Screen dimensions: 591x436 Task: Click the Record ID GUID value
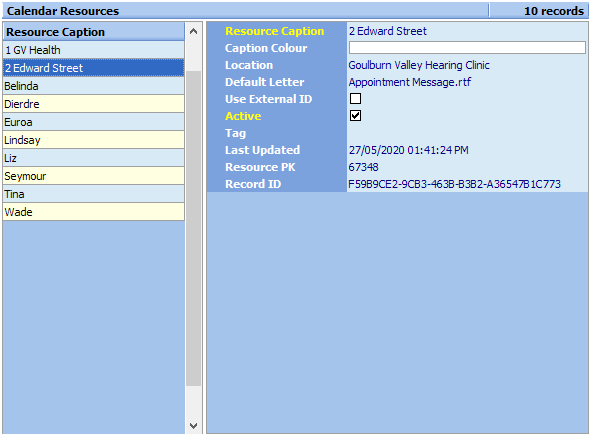pos(454,184)
